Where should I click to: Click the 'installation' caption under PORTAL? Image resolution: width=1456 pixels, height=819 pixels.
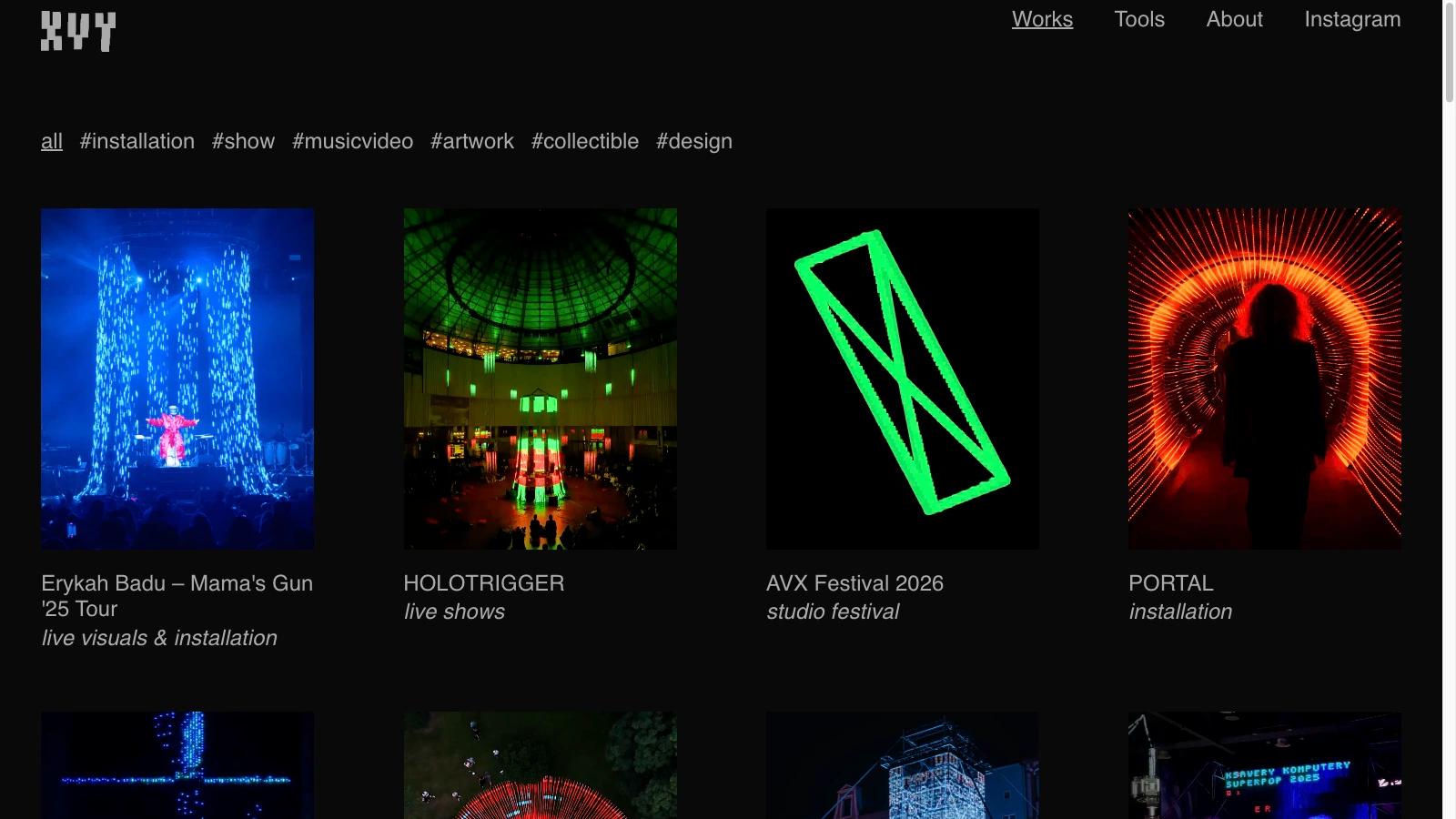coord(1180,612)
